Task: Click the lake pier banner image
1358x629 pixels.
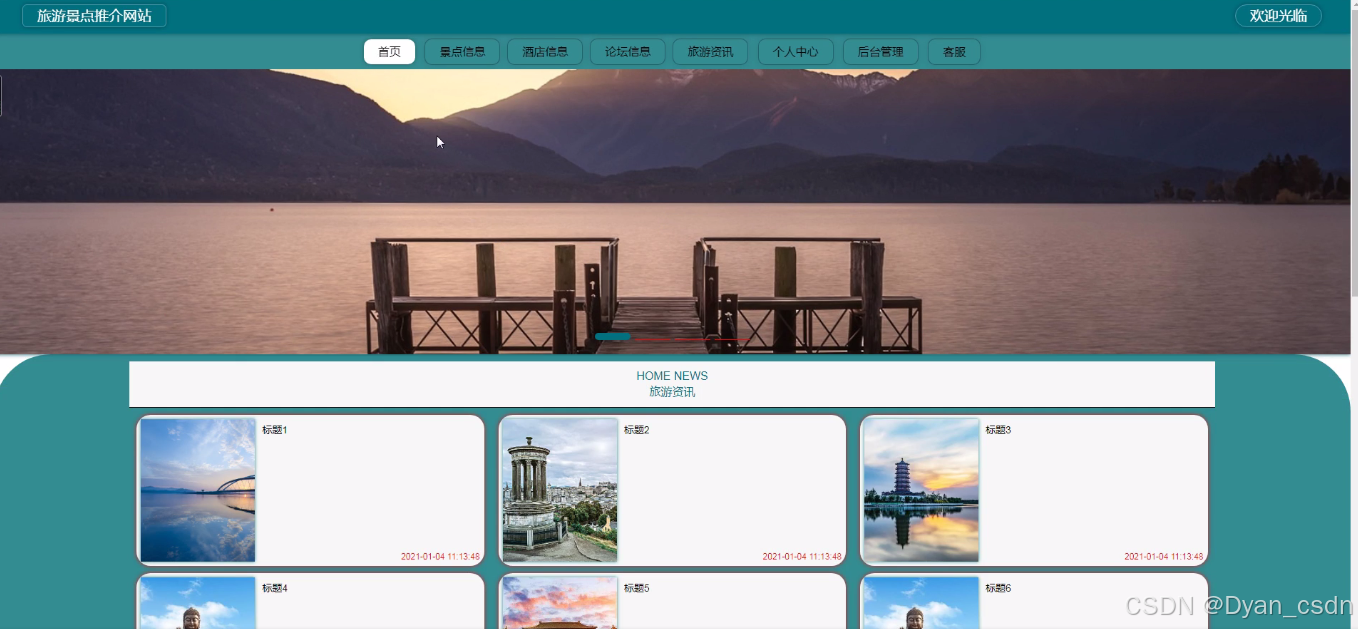Action: pos(675,211)
